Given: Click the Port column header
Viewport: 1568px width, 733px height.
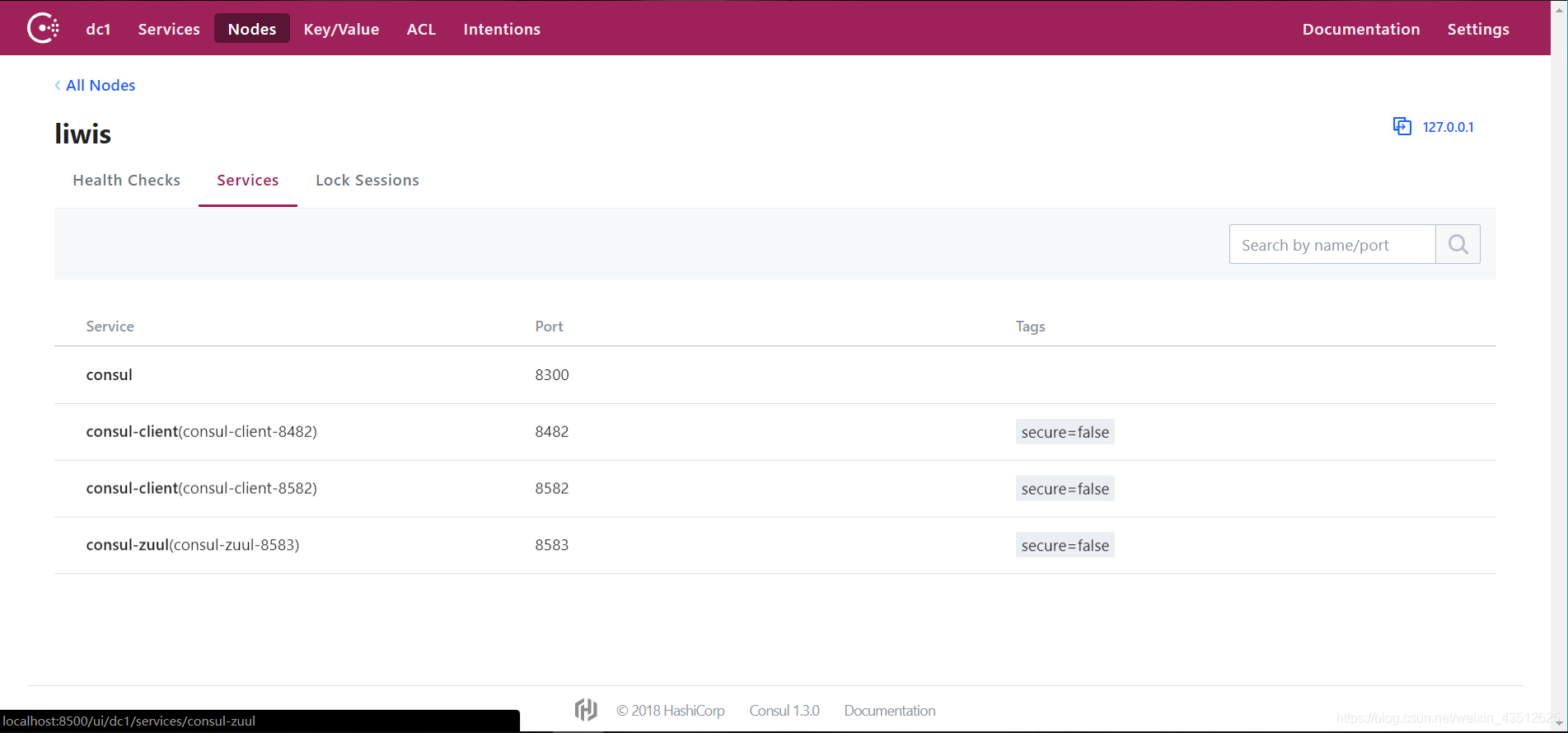Looking at the screenshot, I should [549, 327].
